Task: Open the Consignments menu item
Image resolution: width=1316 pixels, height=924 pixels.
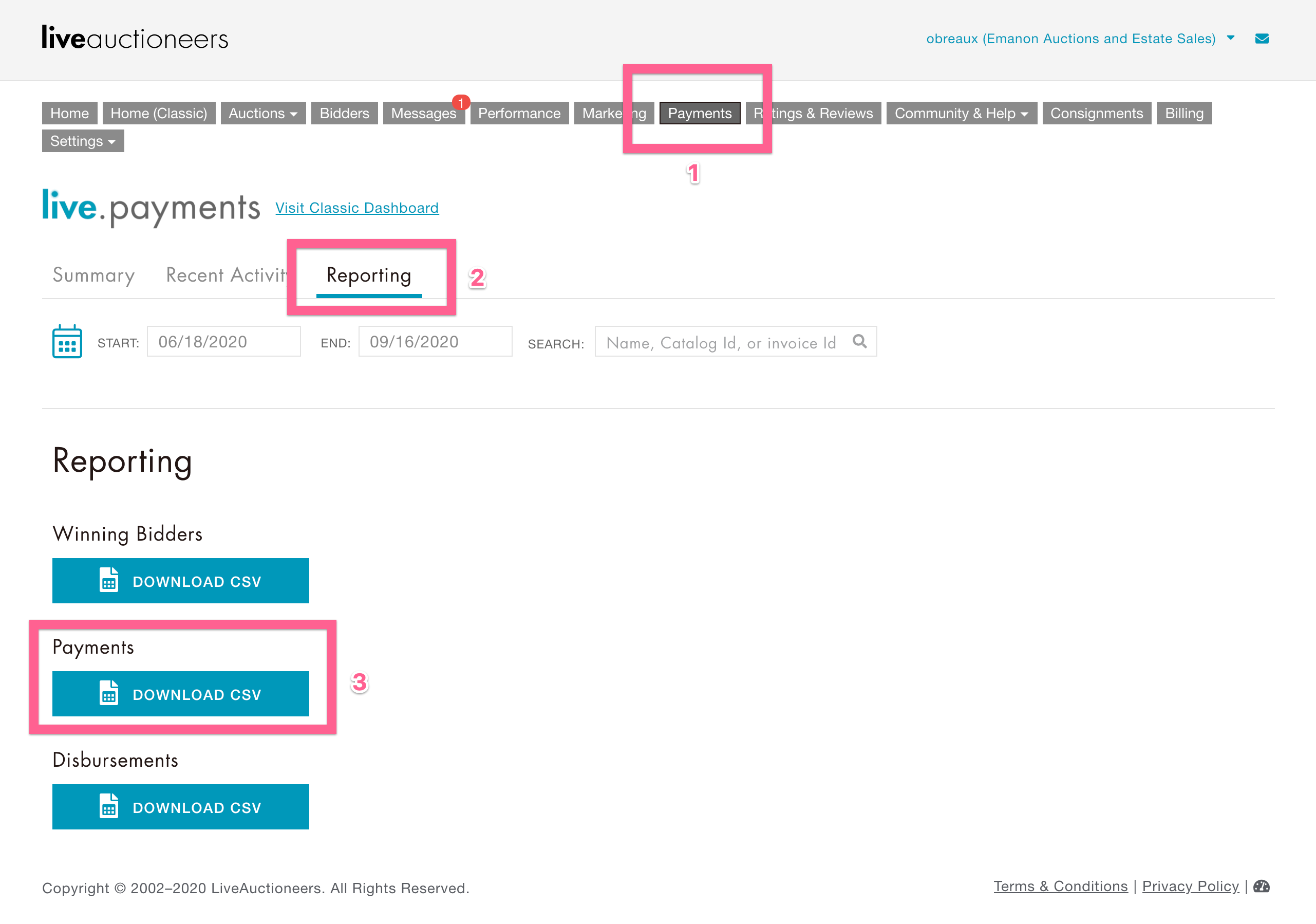Action: click(x=1097, y=113)
